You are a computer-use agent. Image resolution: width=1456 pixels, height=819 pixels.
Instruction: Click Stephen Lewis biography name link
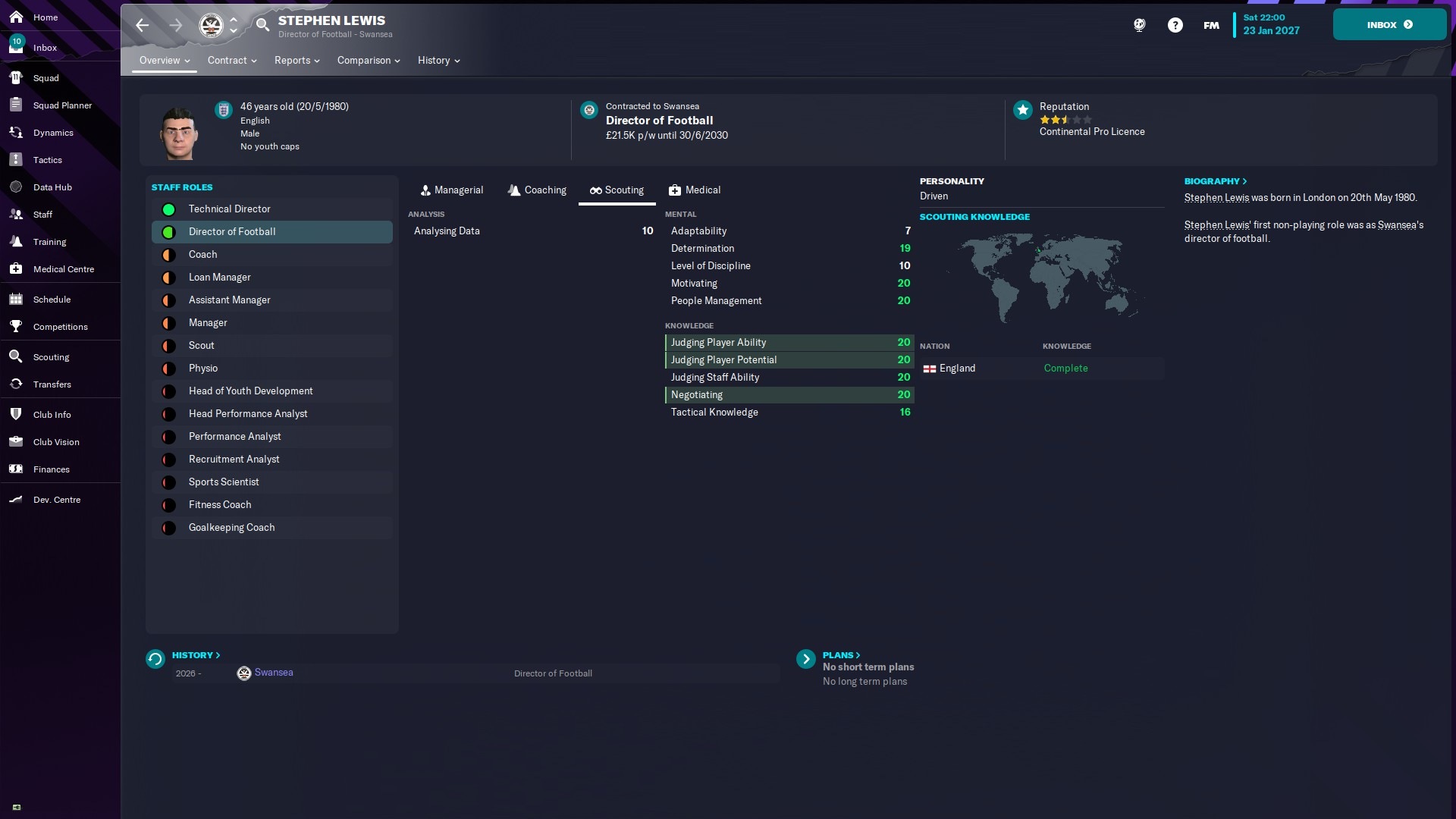pyautogui.click(x=1216, y=197)
